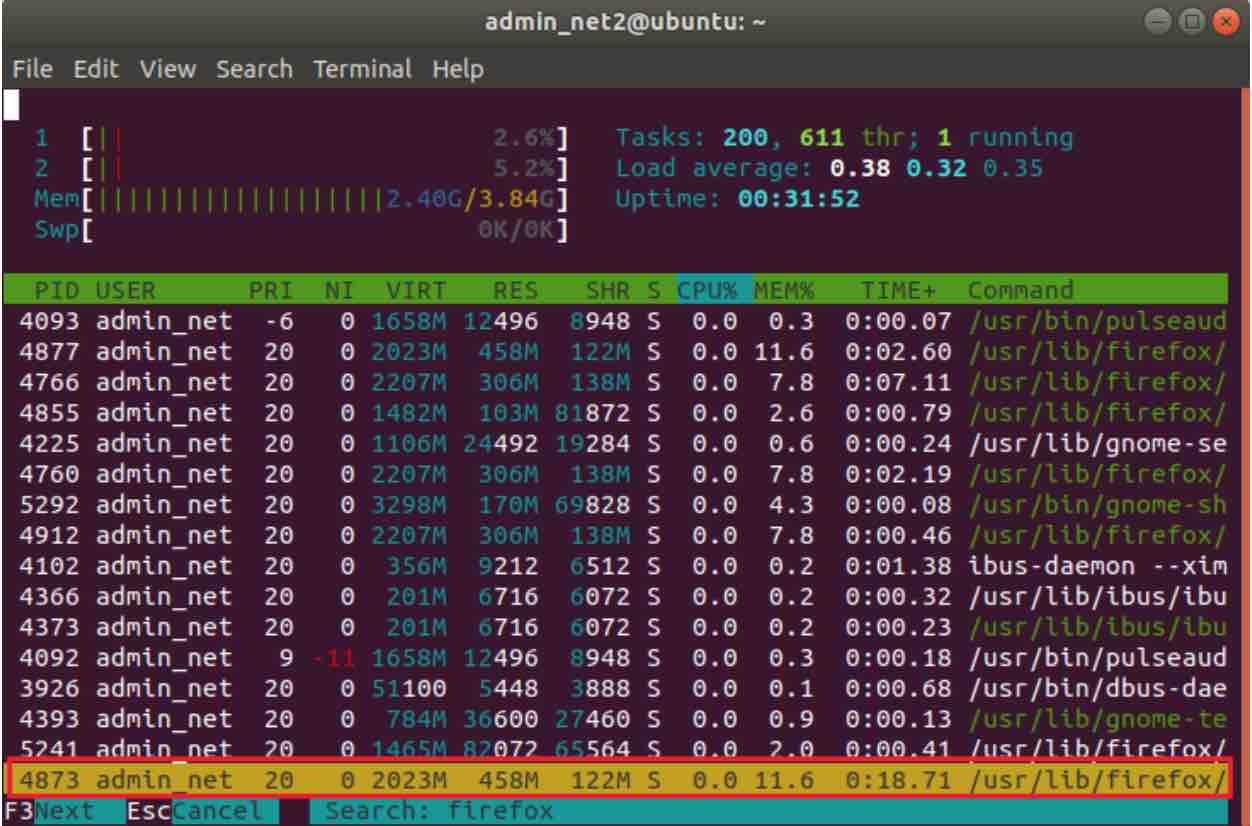The height and width of the screenshot is (826, 1252).
Task: Sort processes by the PID column header
Action: point(58,292)
